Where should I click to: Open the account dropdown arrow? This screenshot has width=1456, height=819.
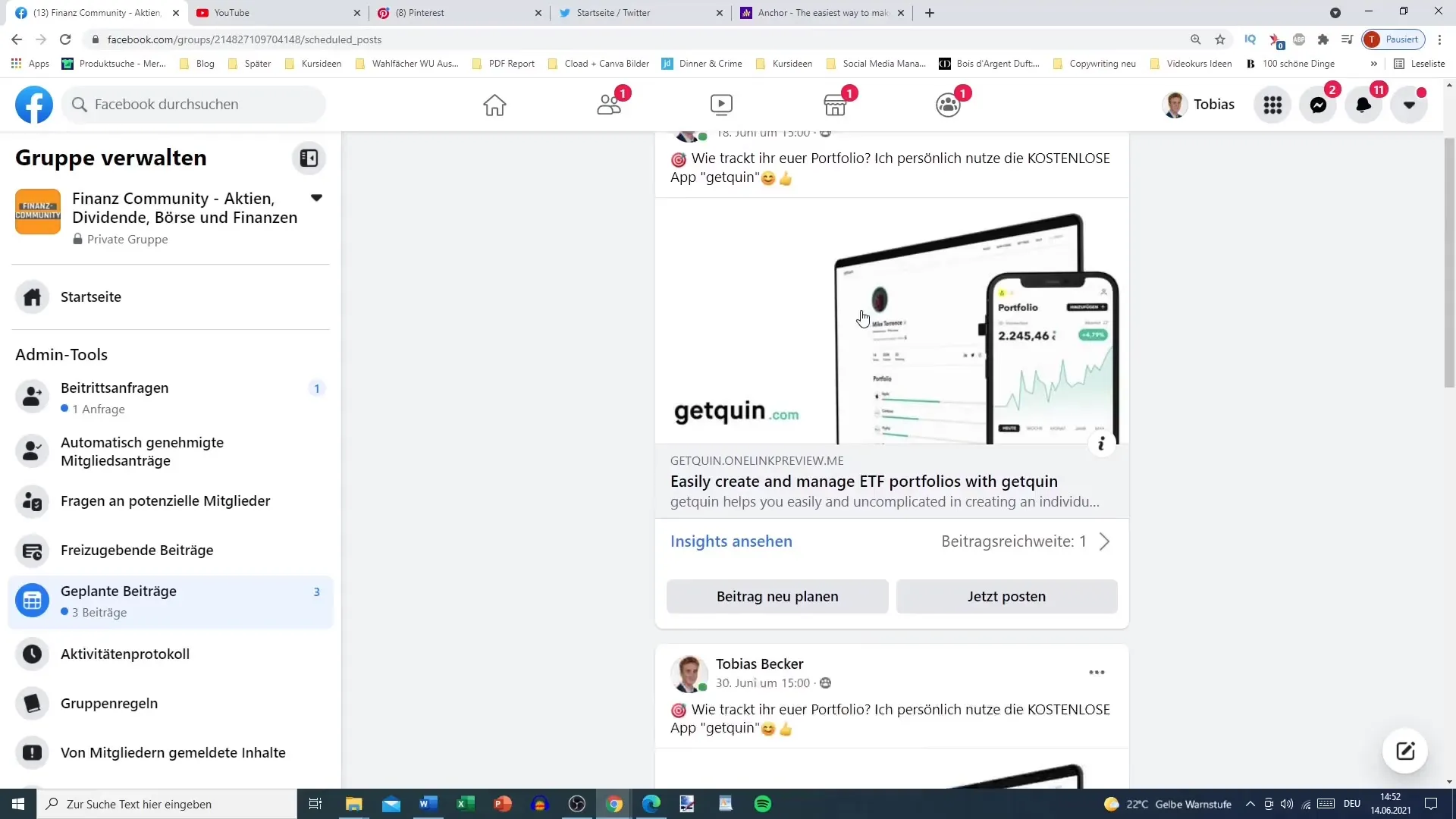pos(1409,105)
